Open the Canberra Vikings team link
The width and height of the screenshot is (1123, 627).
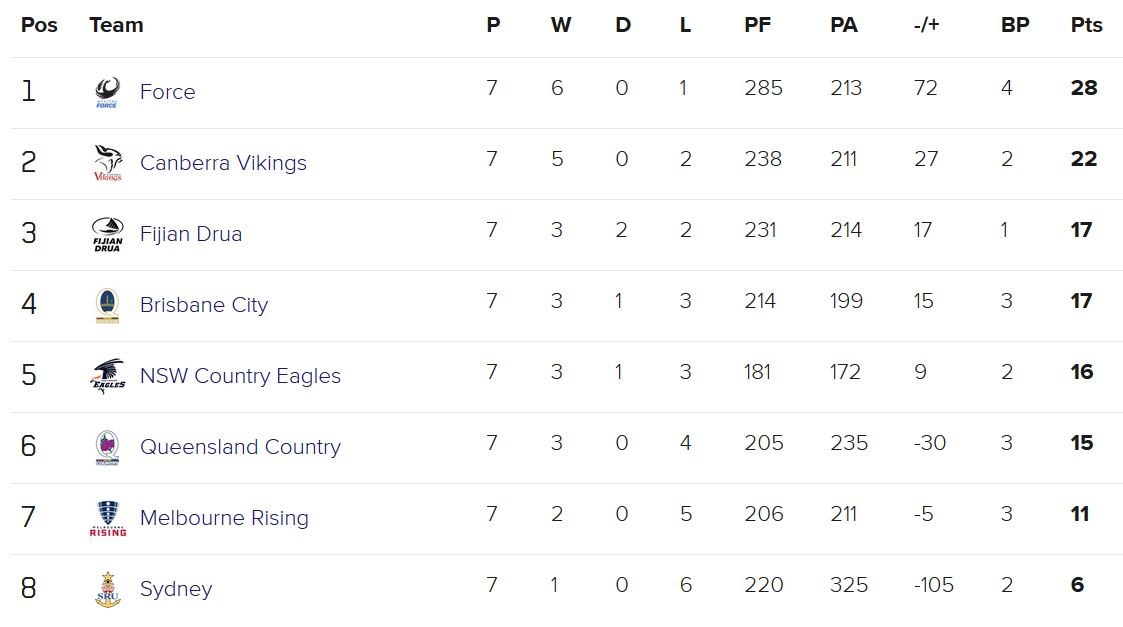click(x=223, y=163)
